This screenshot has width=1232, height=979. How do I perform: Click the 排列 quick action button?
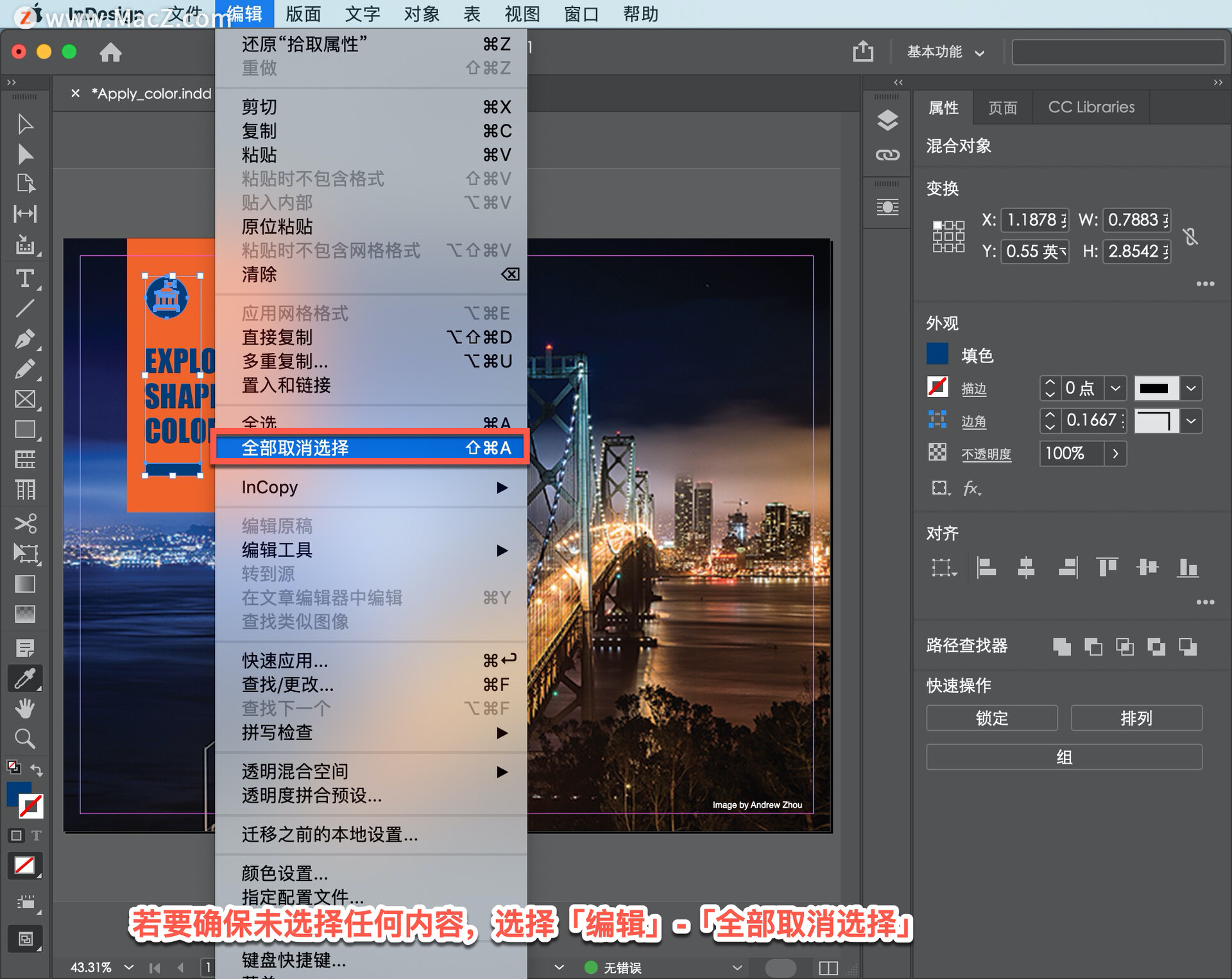[1136, 718]
